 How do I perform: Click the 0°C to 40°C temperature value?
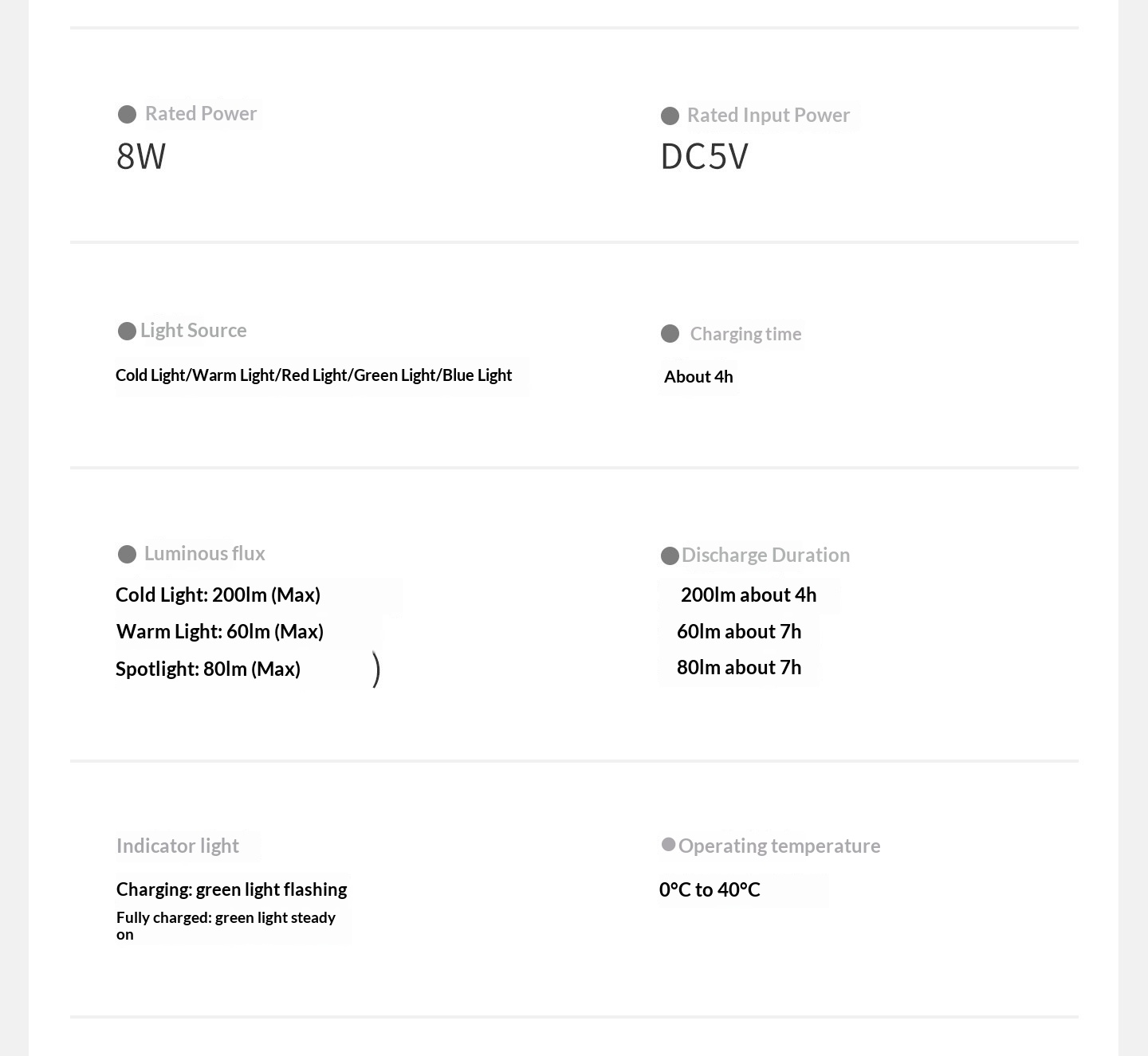tap(710, 890)
